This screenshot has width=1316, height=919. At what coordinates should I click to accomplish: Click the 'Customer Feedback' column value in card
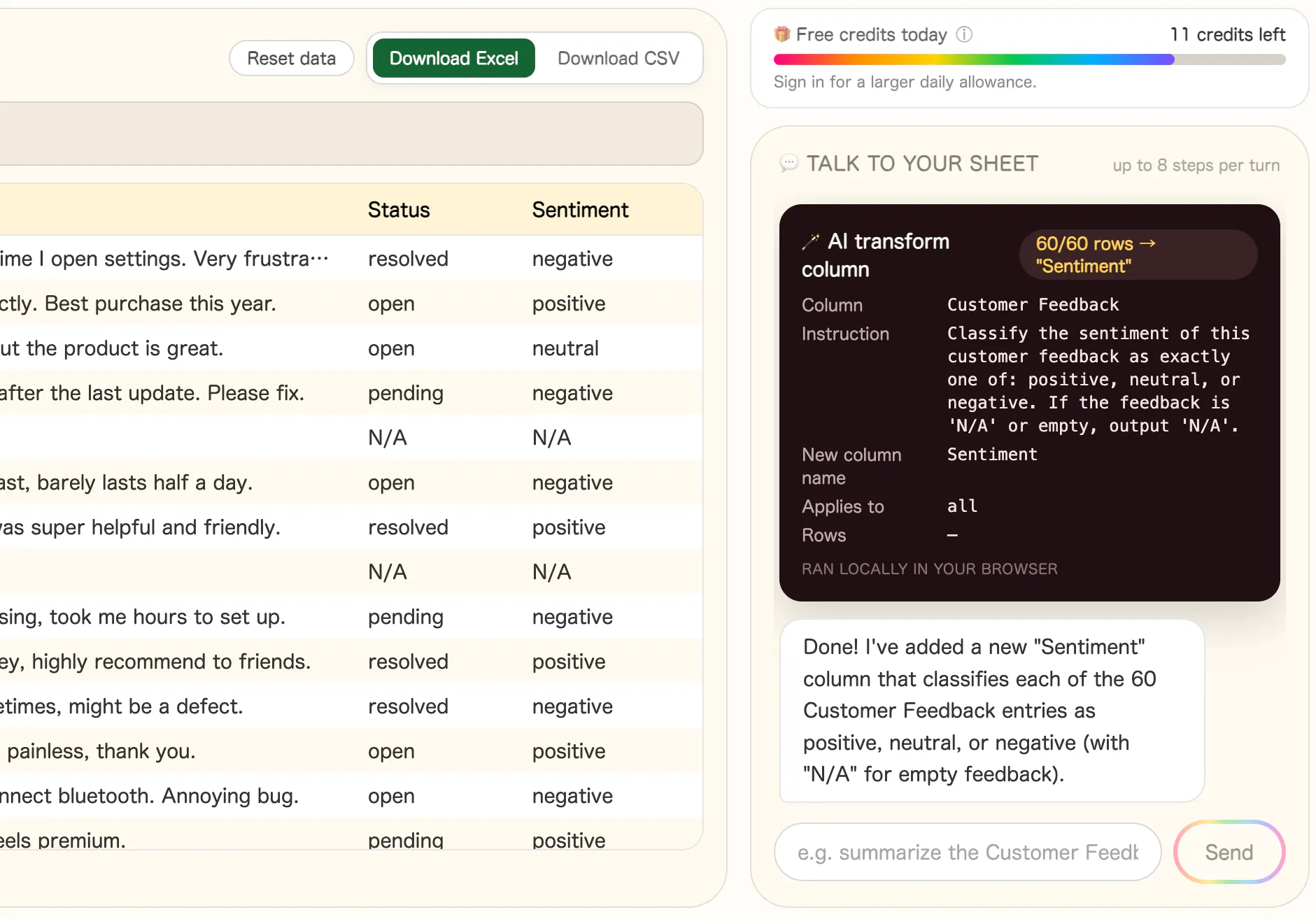pyautogui.click(x=1033, y=304)
